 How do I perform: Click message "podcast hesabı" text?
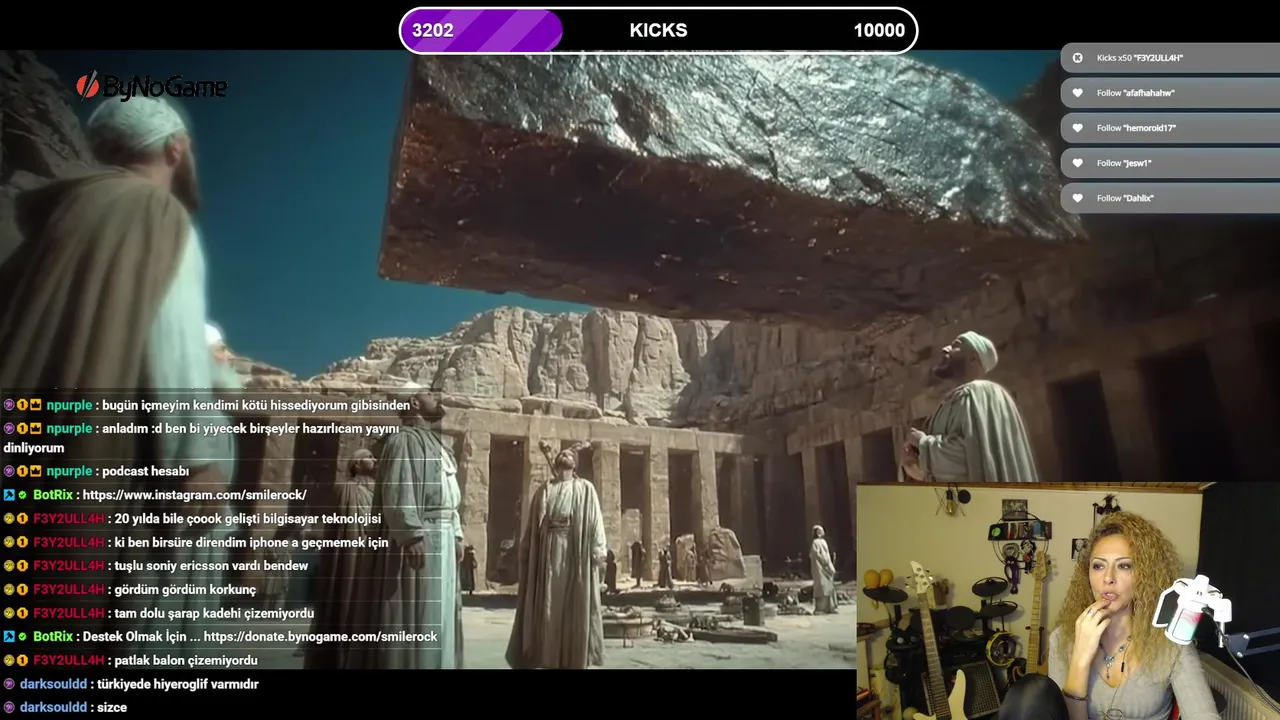click(x=146, y=471)
